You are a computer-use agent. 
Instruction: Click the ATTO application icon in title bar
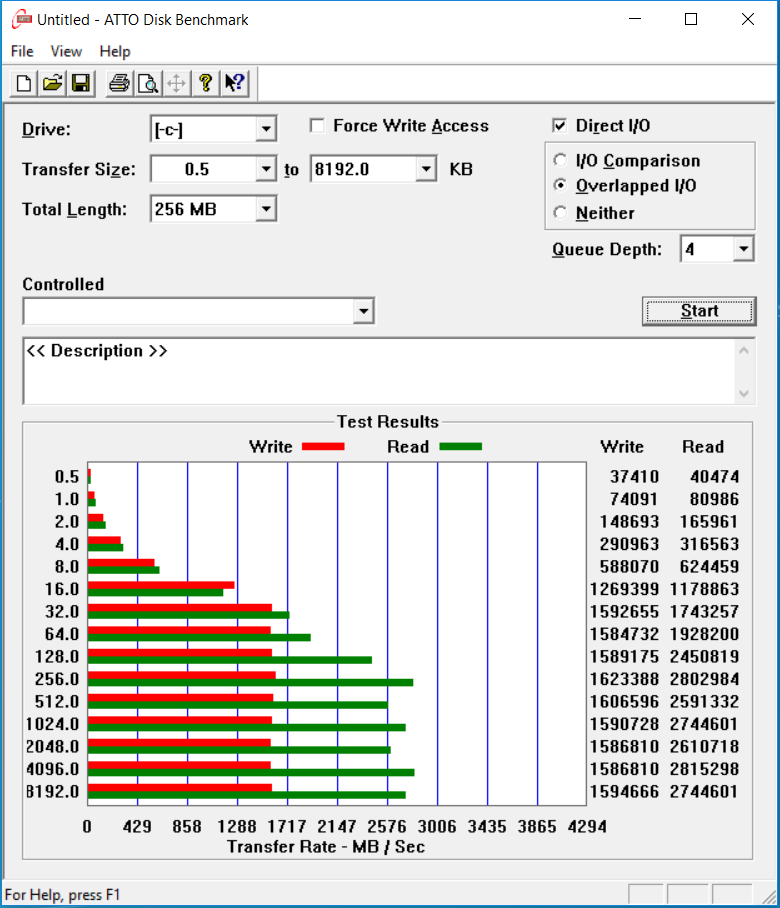point(21,19)
